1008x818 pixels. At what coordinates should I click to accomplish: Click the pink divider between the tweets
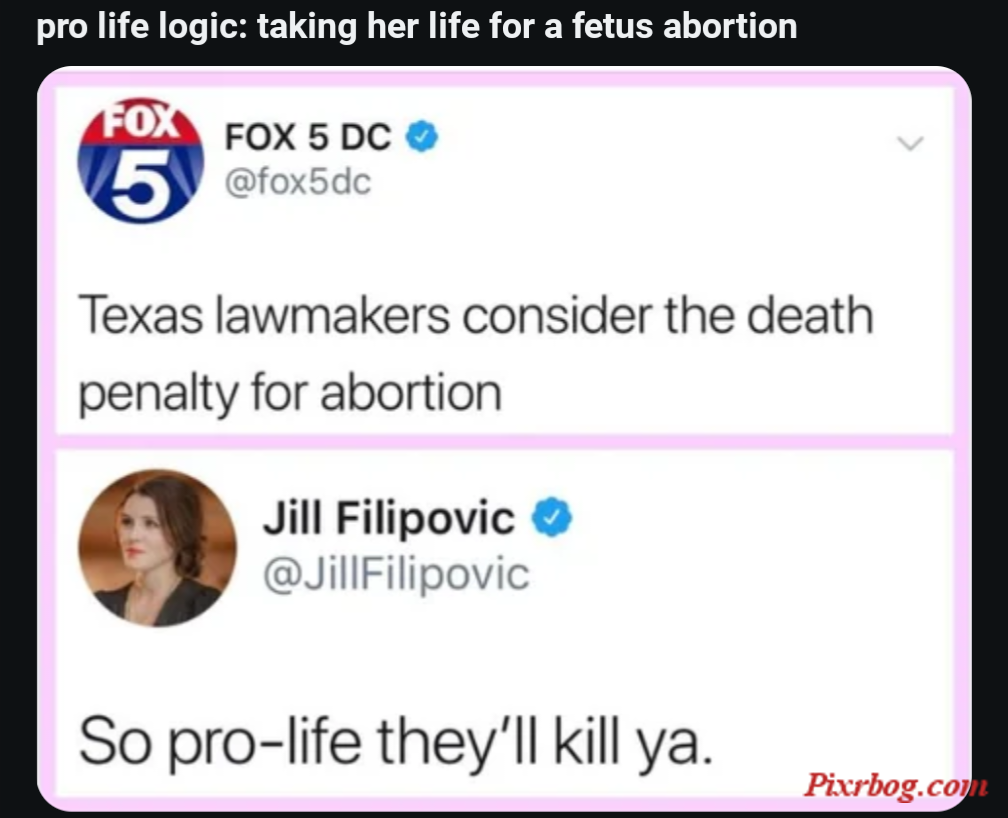(x=505, y=442)
